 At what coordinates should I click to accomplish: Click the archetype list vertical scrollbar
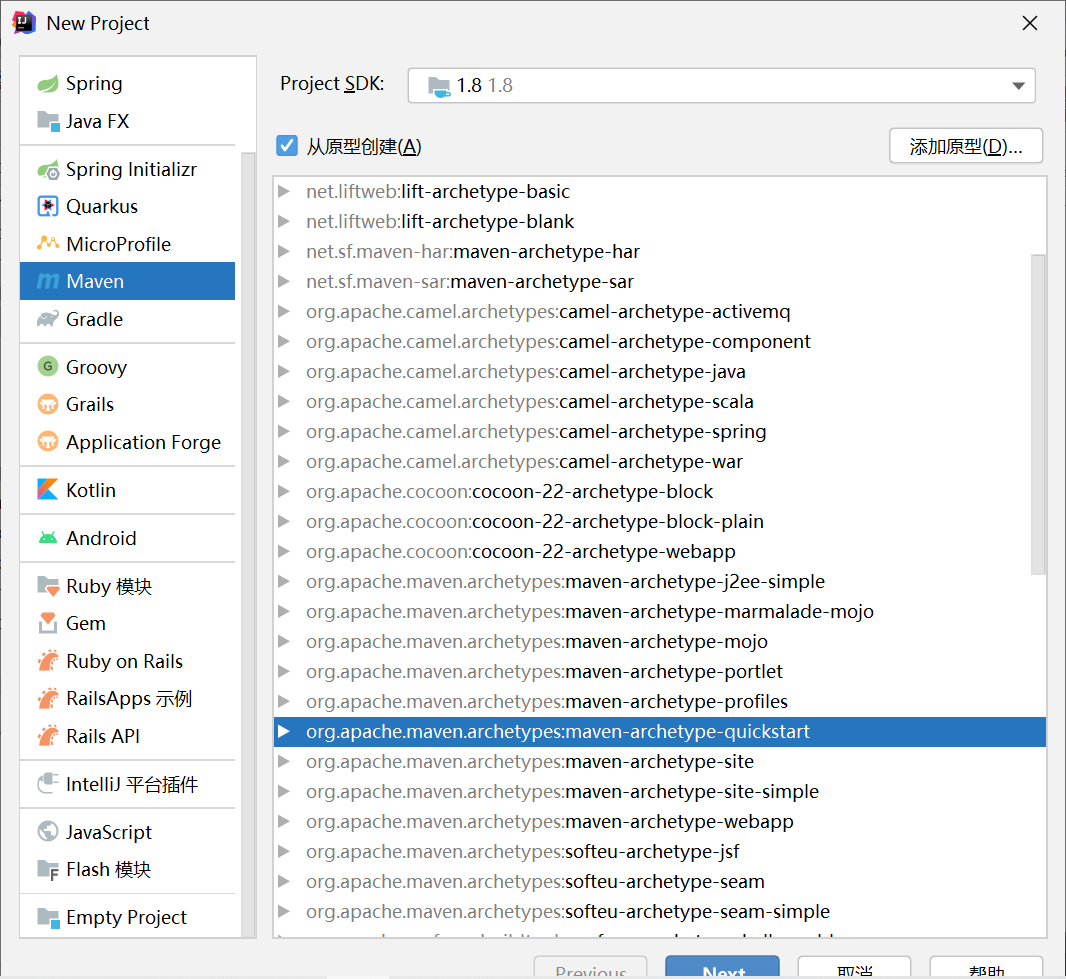pyautogui.click(x=1037, y=415)
